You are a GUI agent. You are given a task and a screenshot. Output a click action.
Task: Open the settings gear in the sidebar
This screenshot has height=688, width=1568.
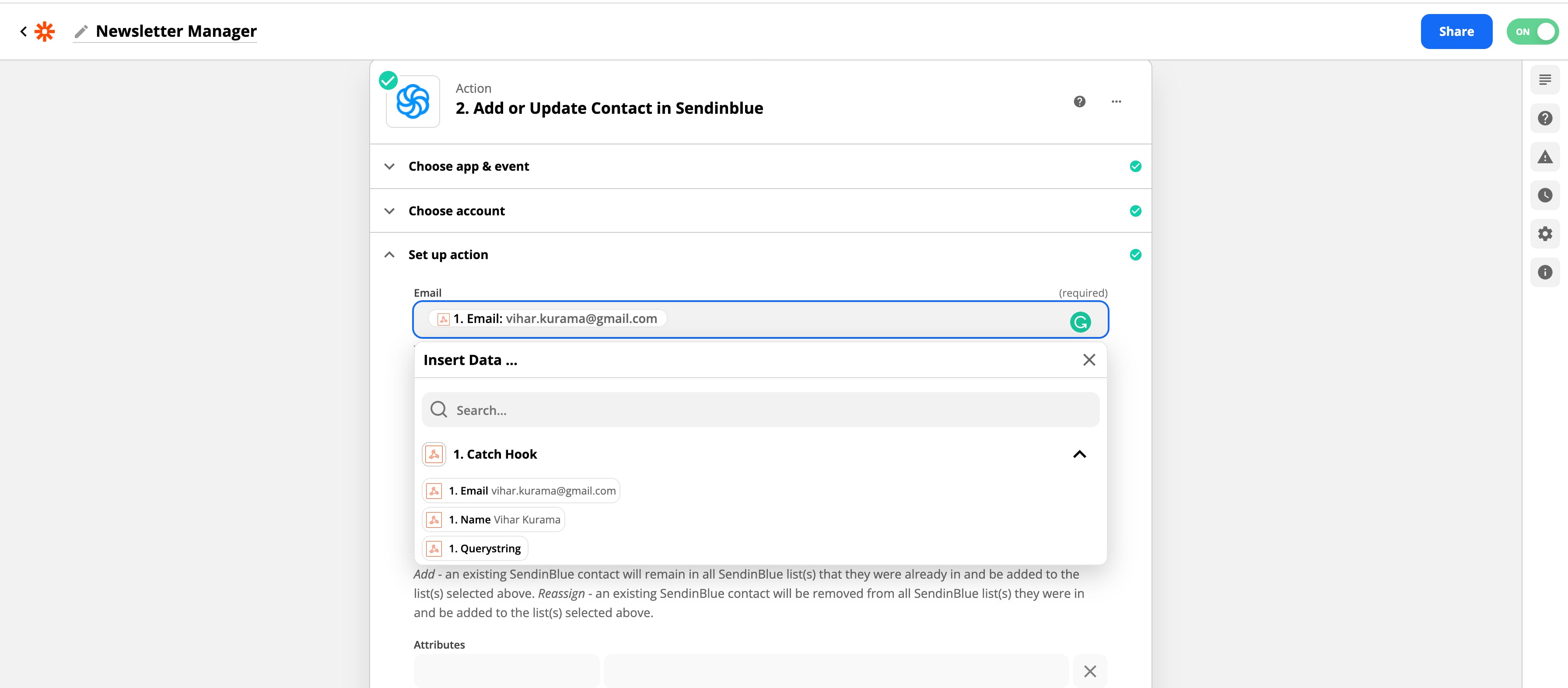tap(1544, 234)
